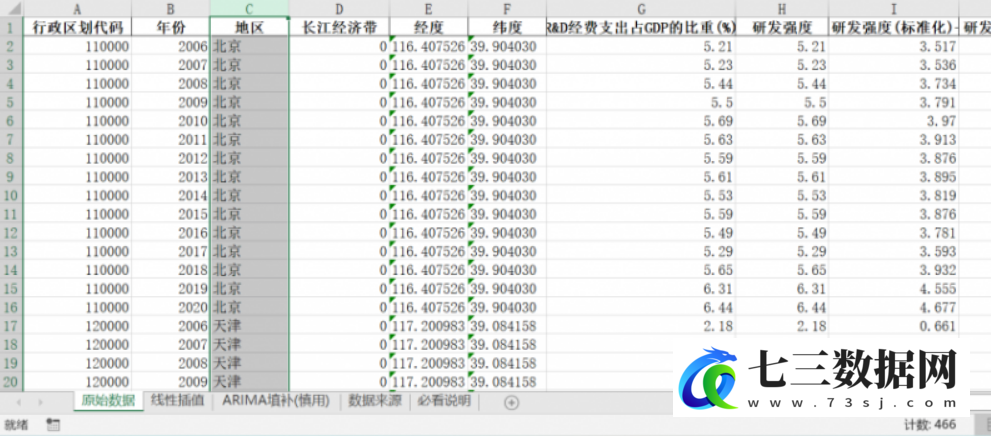Viewport: 991px width, 438px height.
Task: Go to the 数据来源 sheet tab
Action: pos(375,401)
